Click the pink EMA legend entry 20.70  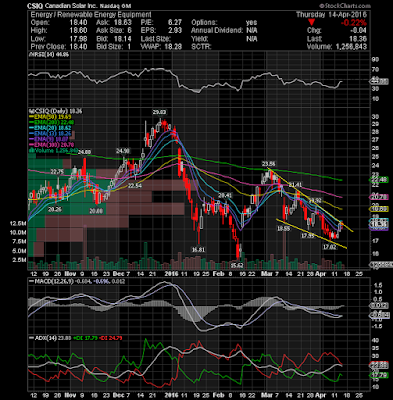52,145
